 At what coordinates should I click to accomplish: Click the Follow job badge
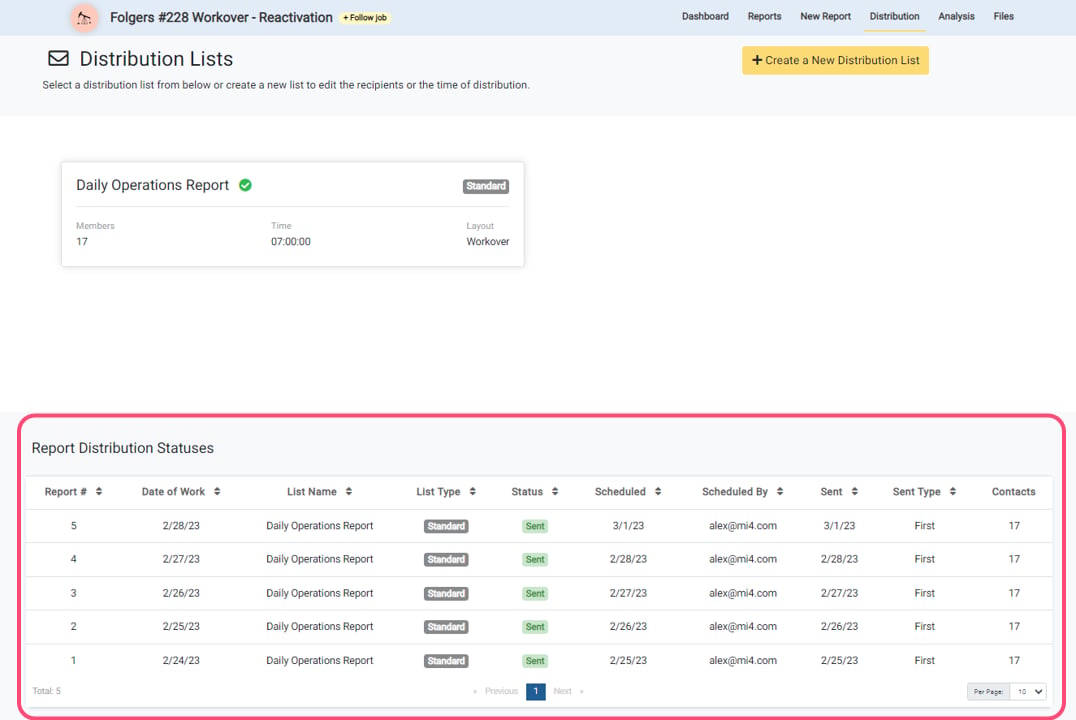365,18
